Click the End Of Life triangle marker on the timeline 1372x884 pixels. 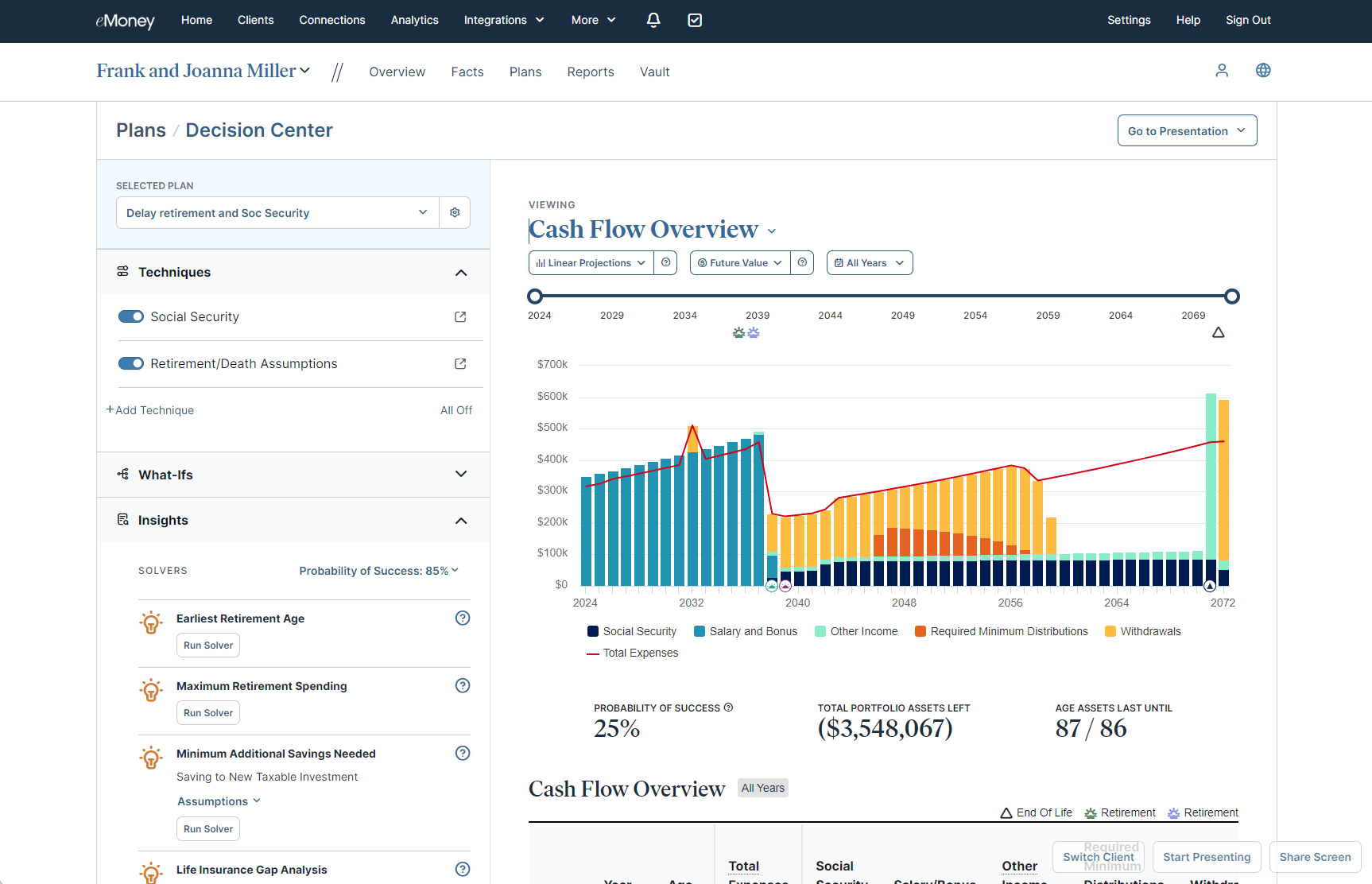point(1219,333)
